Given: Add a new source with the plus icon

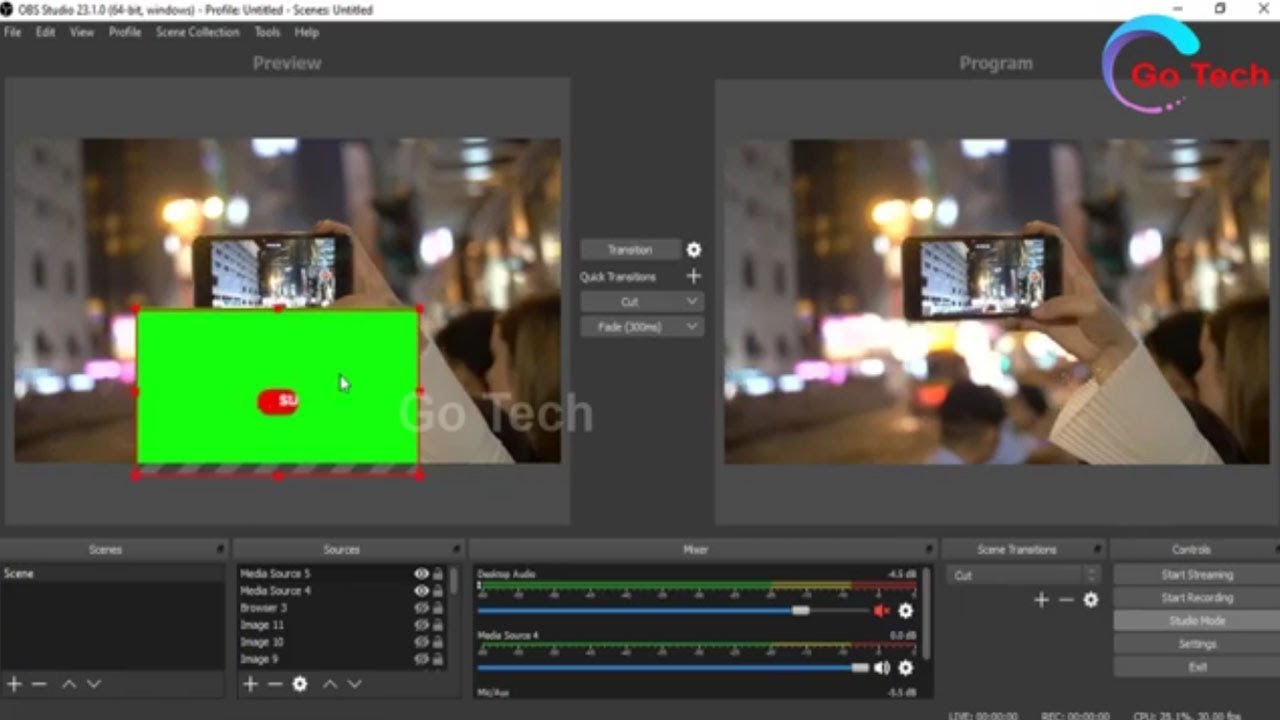Looking at the screenshot, I should click(x=250, y=684).
